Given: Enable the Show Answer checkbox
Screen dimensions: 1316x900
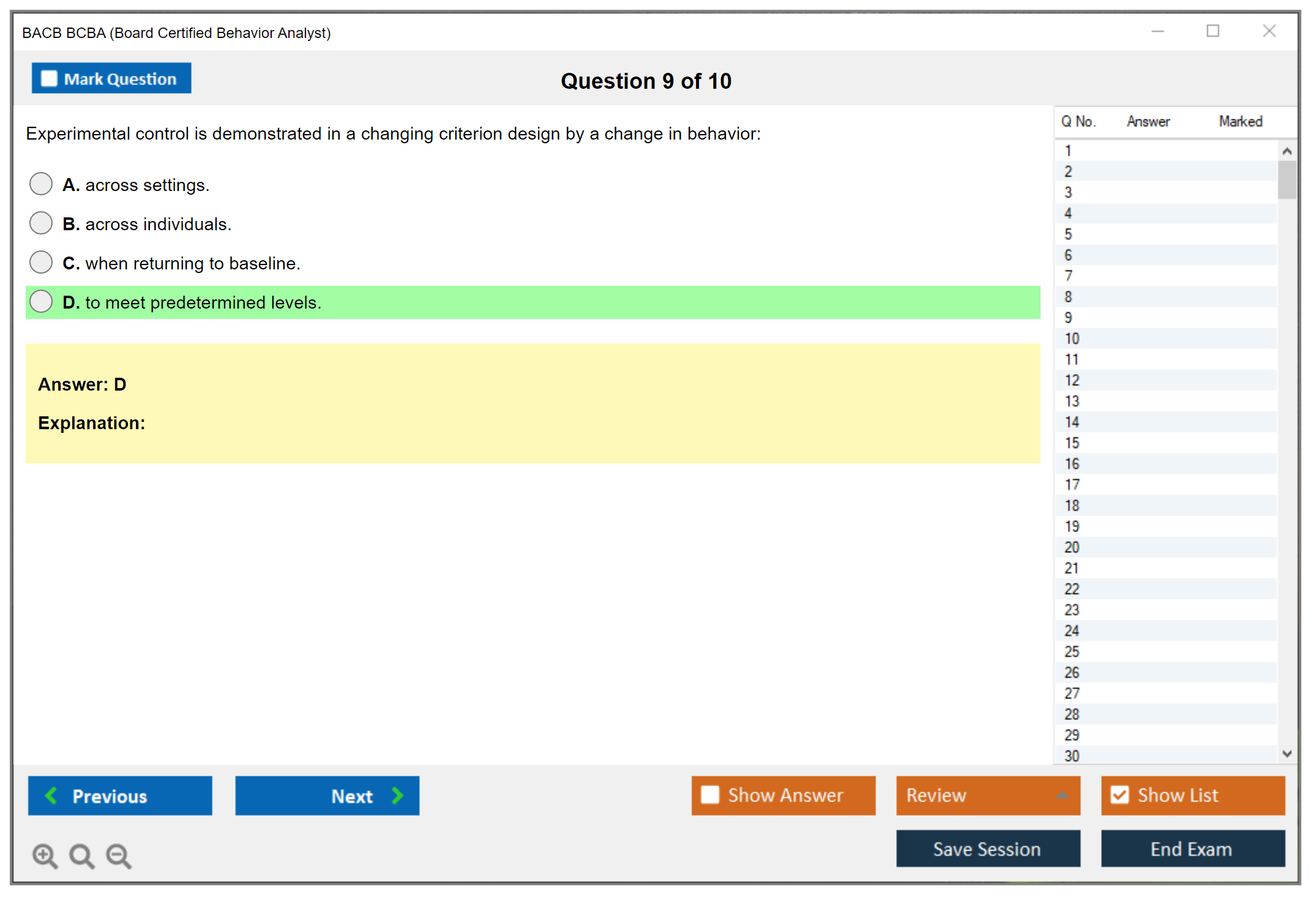Looking at the screenshot, I should pos(710,795).
